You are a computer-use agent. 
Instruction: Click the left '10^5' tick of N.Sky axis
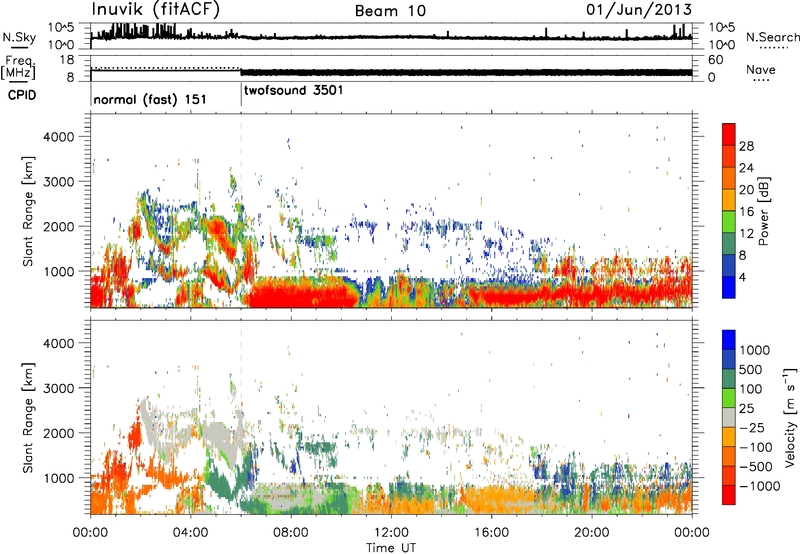61,28
